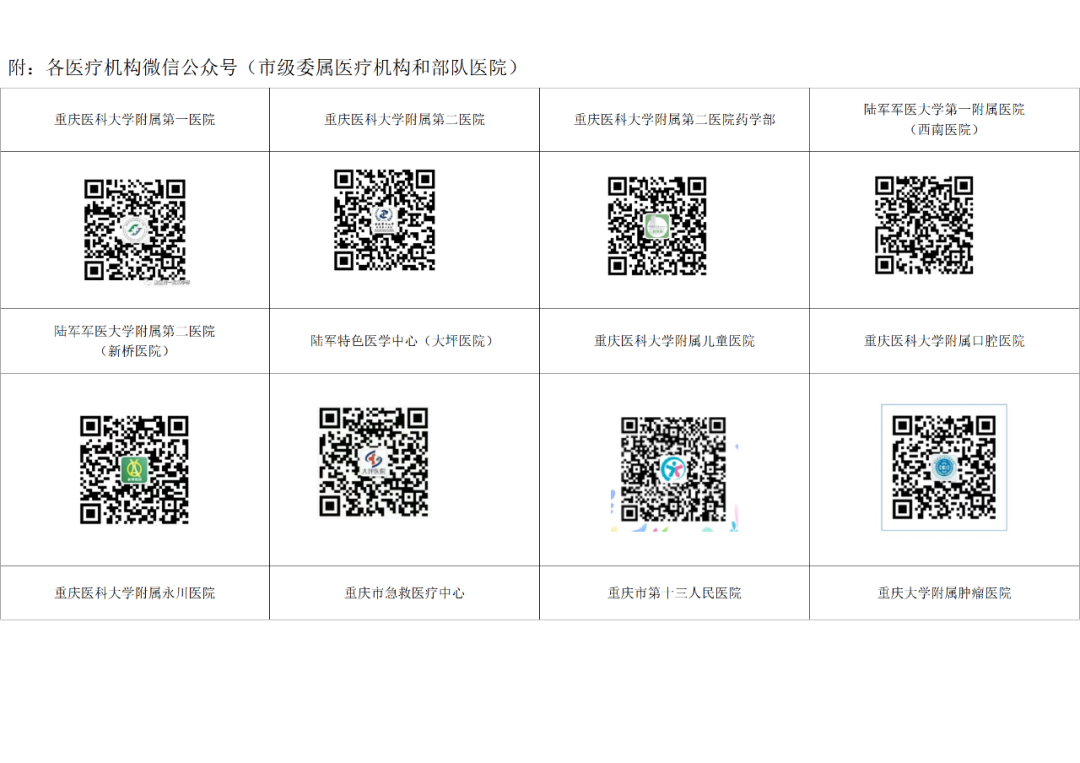Click the 西南医院 QR code image
Viewport: 1080px width, 763px height.
point(924,225)
